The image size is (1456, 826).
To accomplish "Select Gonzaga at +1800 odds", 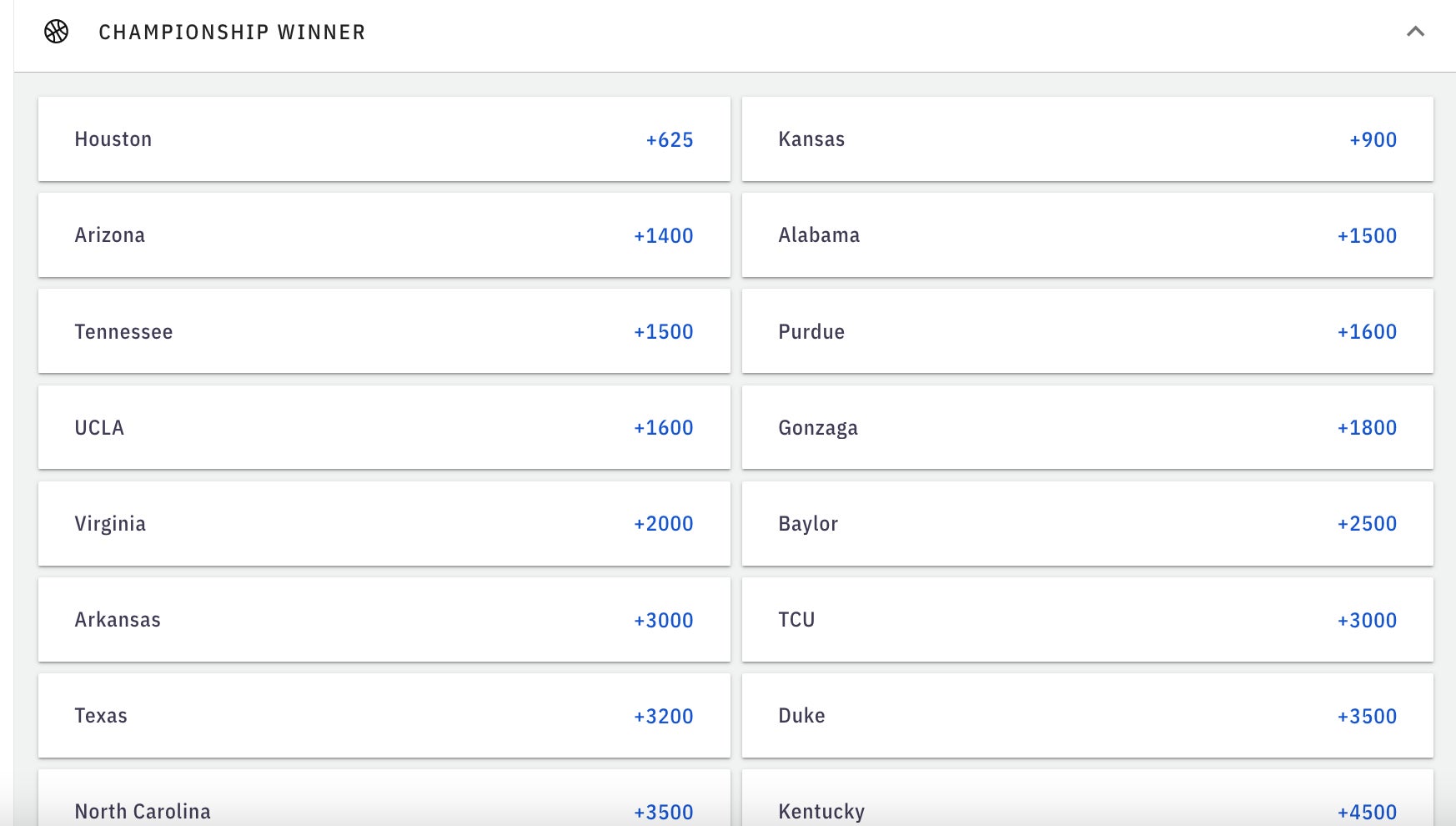I will (x=1087, y=427).
